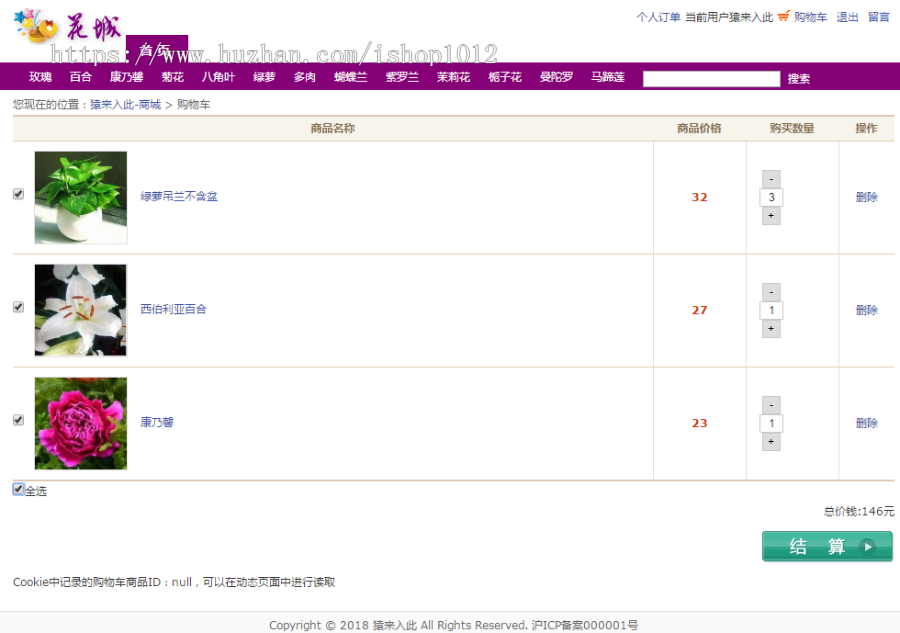Increase quantity of 西伯利亚百合 with plus button
Image resolution: width=900 pixels, height=633 pixels.
[770, 329]
